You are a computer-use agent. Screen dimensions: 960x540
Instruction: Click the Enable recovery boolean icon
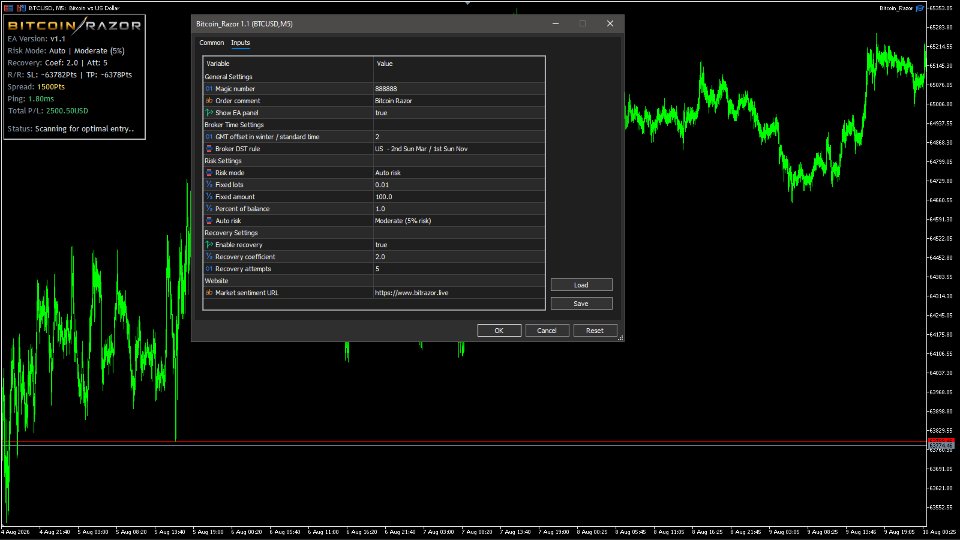tap(209, 244)
